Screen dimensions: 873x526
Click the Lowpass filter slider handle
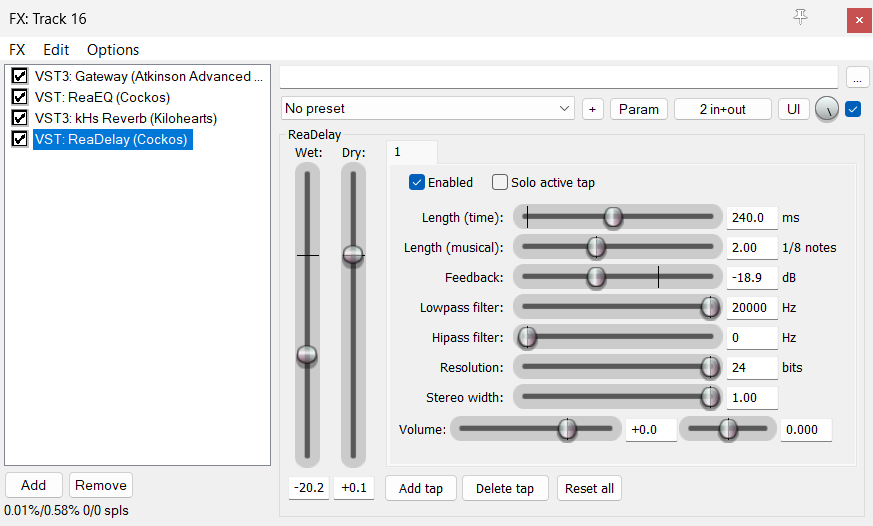710,307
